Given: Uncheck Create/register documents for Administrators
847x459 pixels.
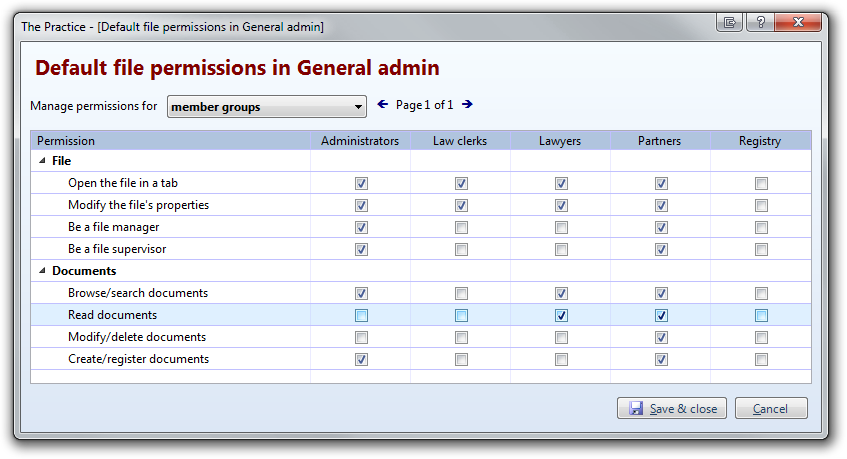Looking at the screenshot, I should (361, 360).
